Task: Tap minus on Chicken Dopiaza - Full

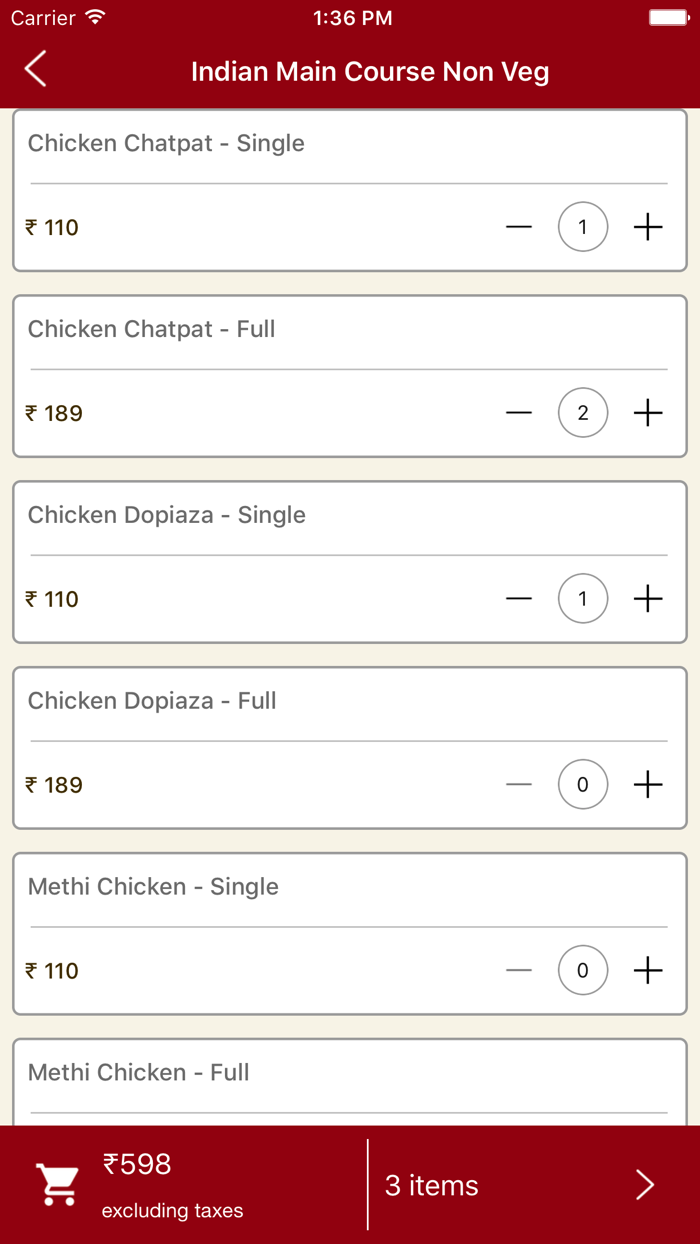Action: click(519, 785)
